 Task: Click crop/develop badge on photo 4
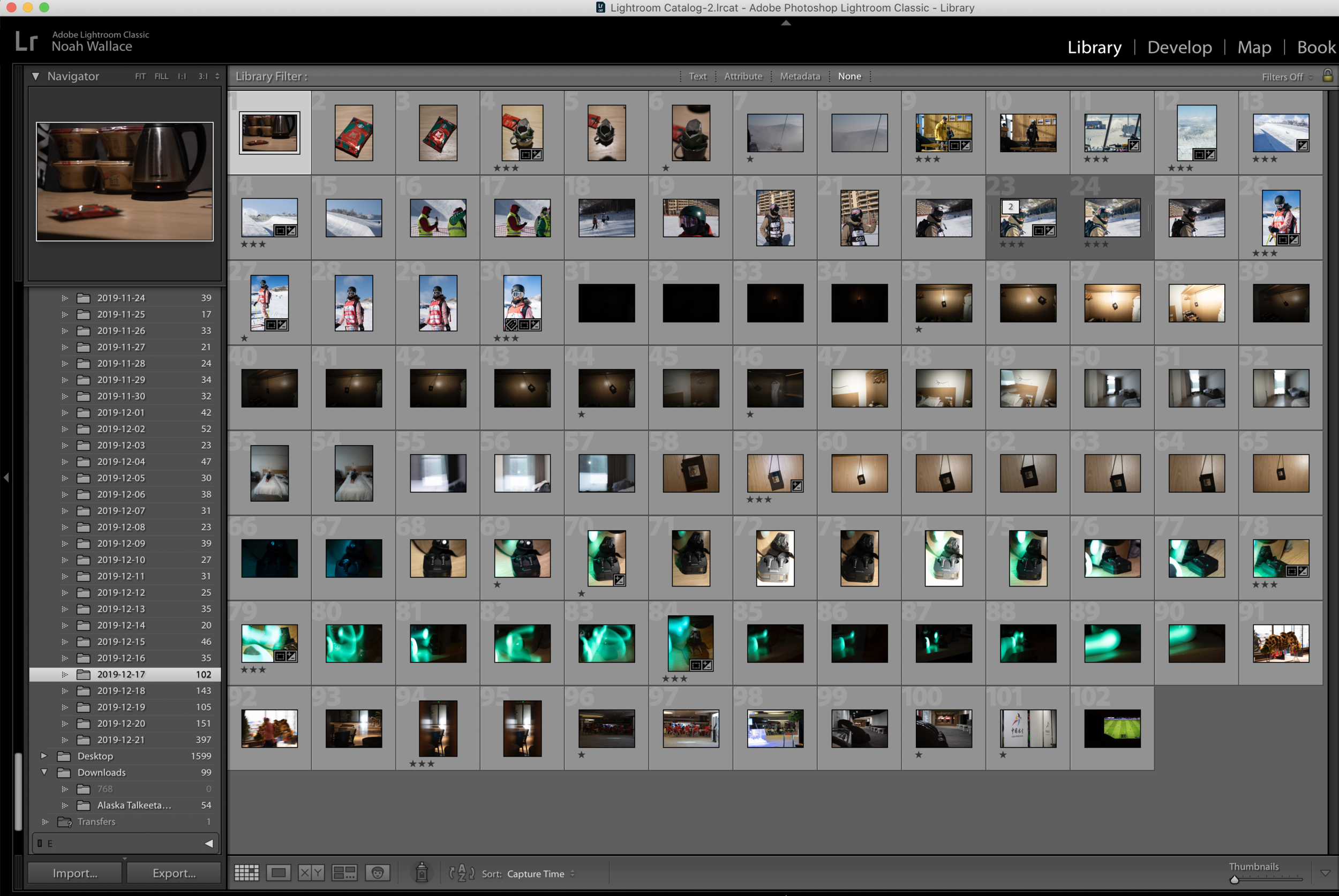531,154
